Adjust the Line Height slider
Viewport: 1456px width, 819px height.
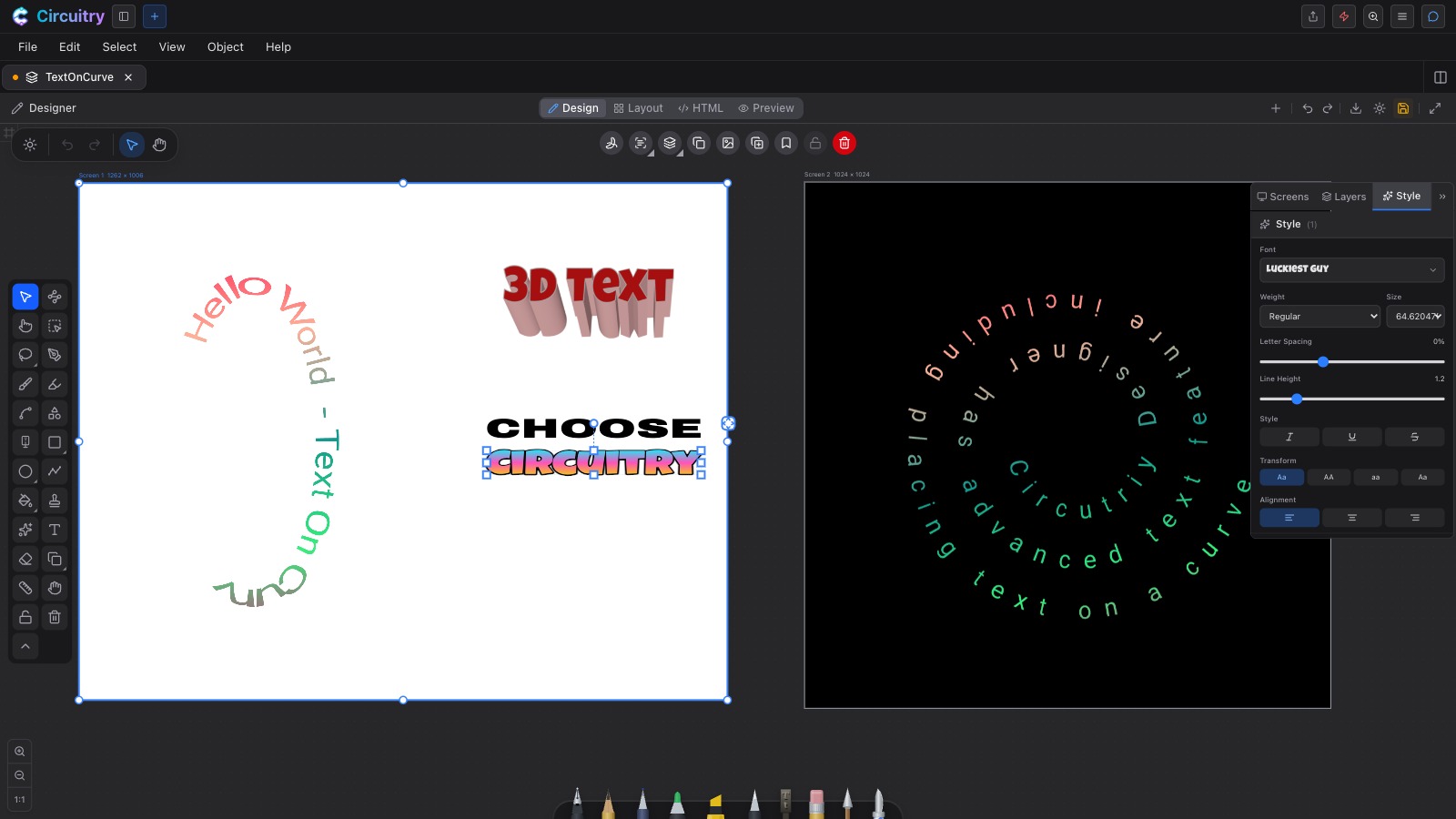(x=1352, y=399)
